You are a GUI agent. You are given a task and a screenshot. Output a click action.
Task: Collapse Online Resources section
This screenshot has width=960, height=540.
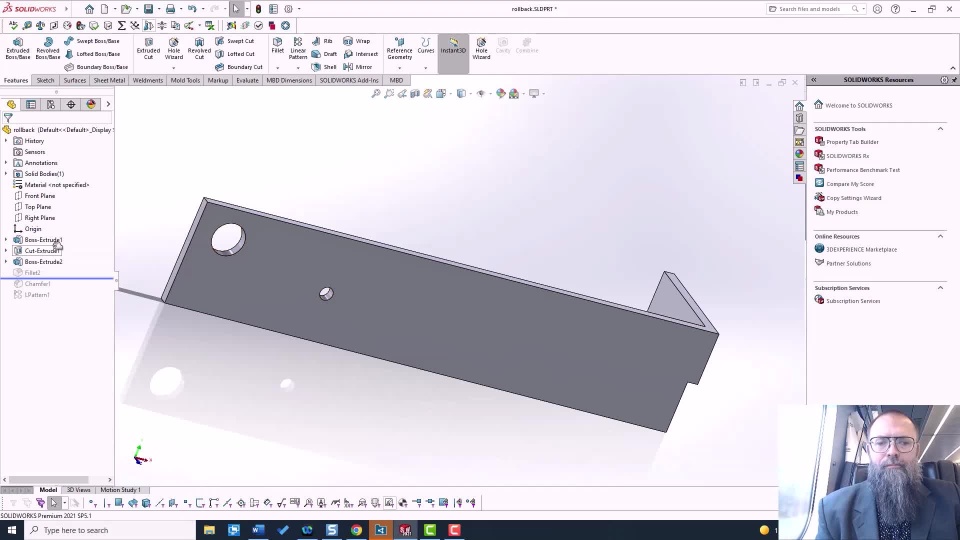[x=940, y=236]
